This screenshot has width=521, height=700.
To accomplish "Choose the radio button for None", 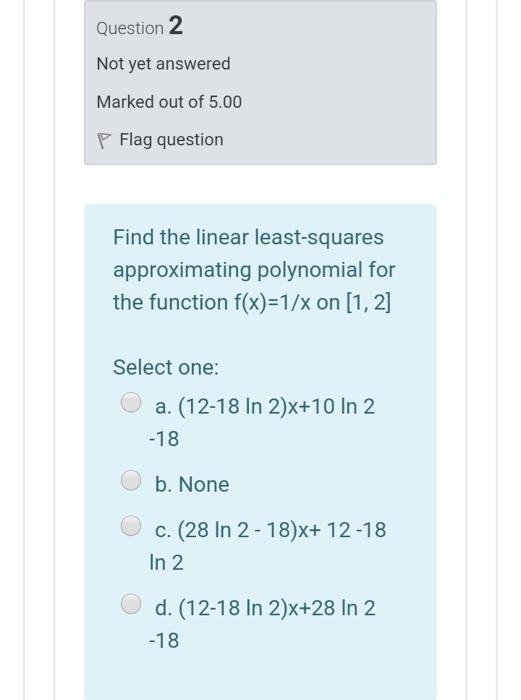I will [x=131, y=480].
